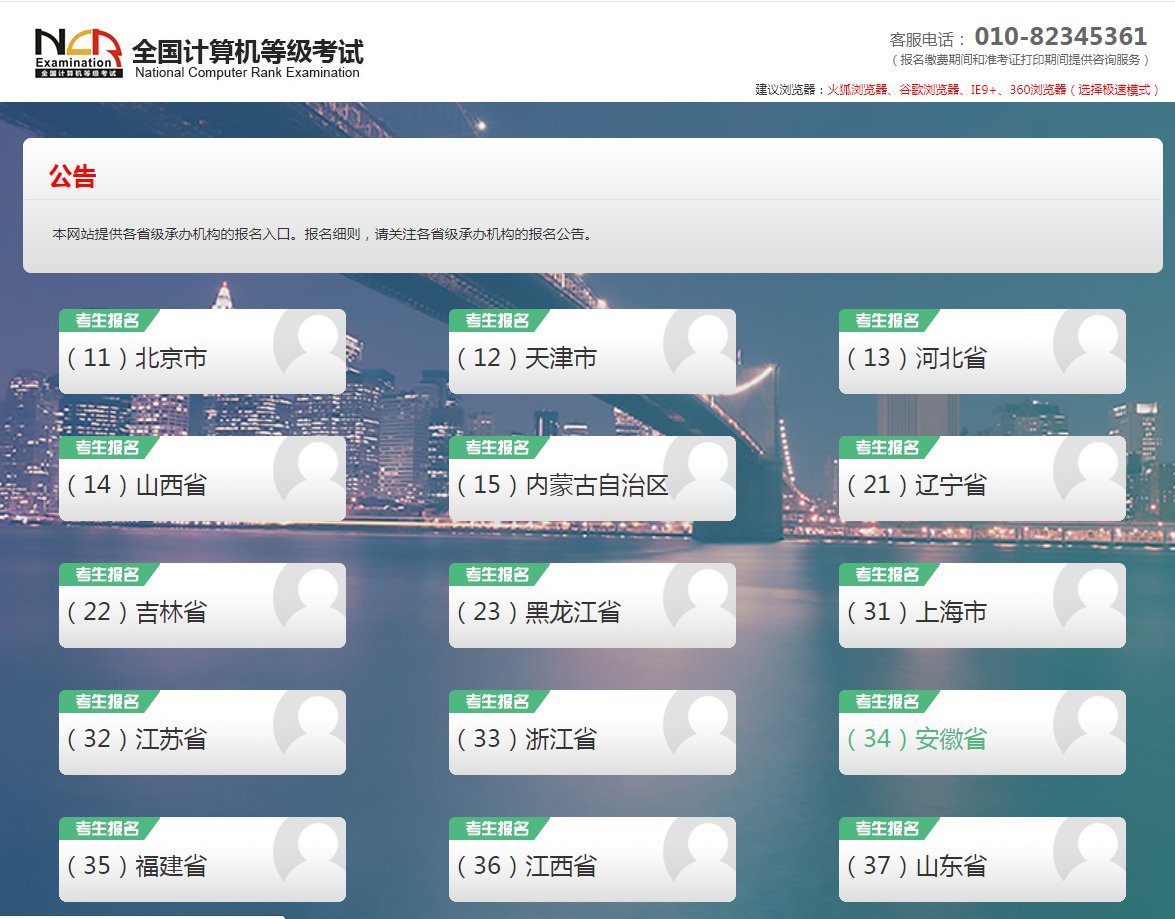Click the green 考生报名 tag above 上海市
1175x919 pixels.
tap(887, 574)
